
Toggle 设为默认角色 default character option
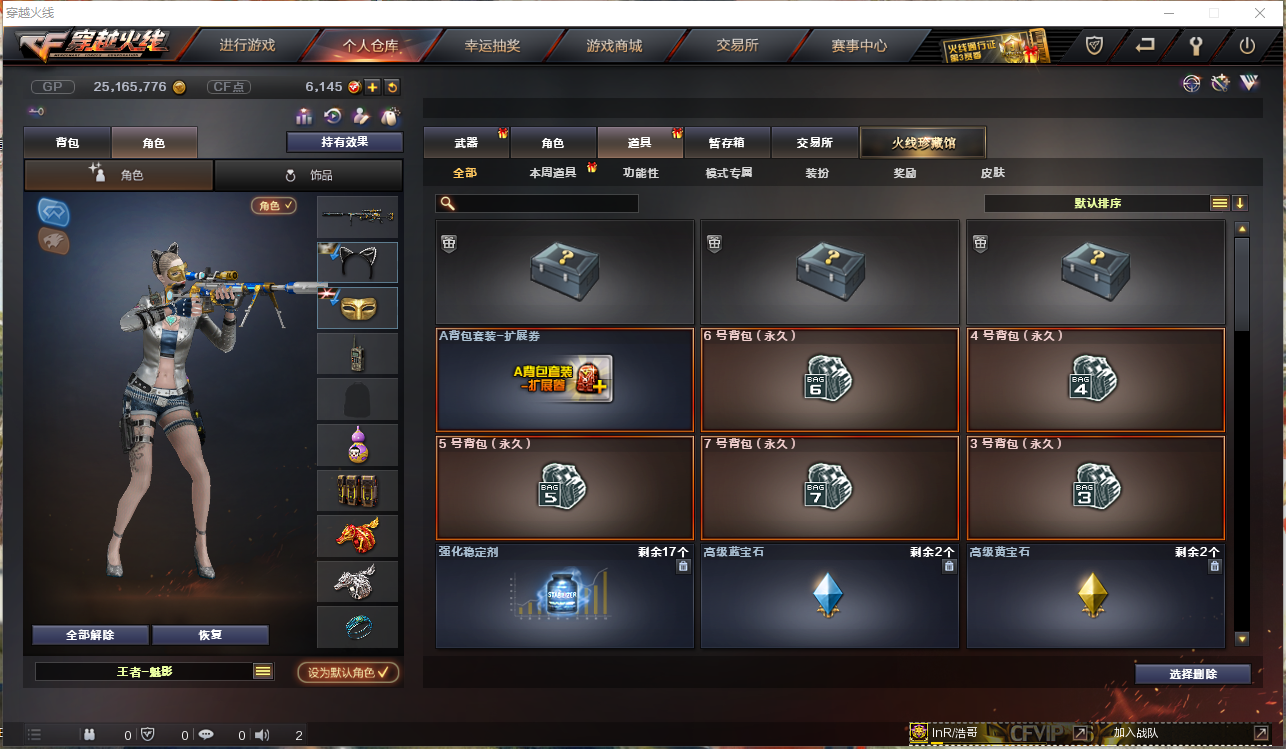(349, 672)
